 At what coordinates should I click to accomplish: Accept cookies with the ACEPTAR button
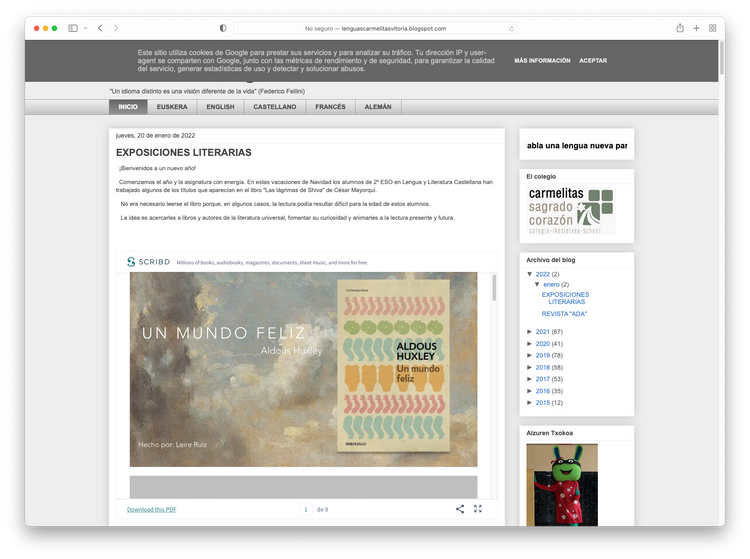click(593, 61)
